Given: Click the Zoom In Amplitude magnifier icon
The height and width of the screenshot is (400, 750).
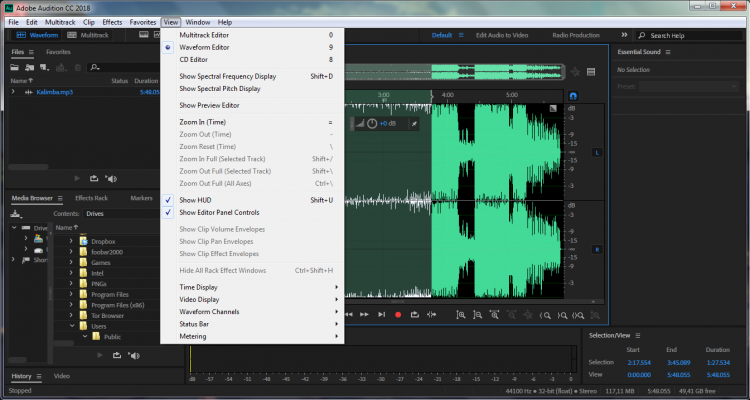Looking at the screenshot, I should tap(462, 315).
